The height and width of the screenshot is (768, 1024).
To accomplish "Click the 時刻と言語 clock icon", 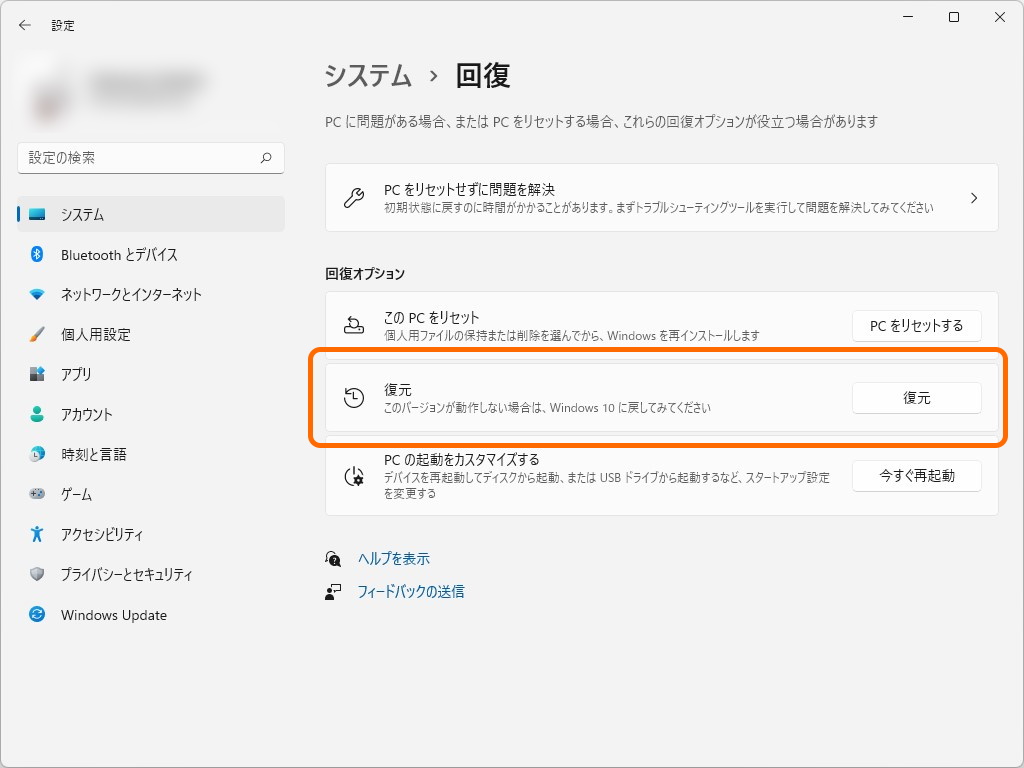I will coord(37,454).
